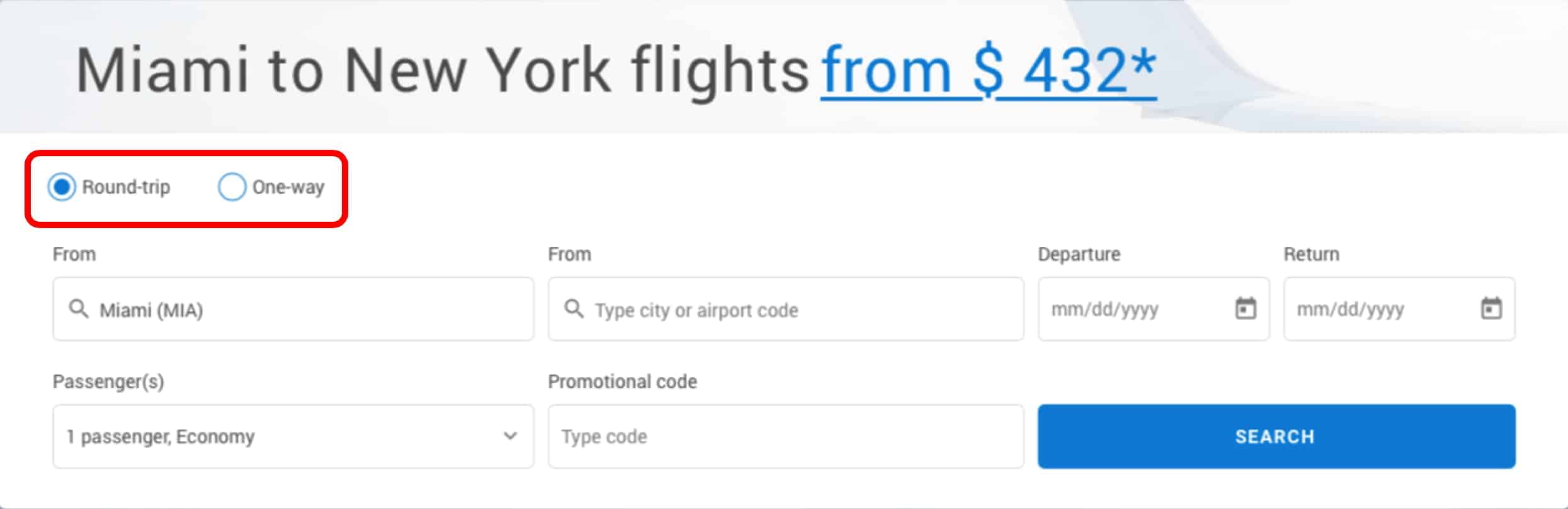Open the 1 passenger, Economy selector
The image size is (1568, 509).
293,436
